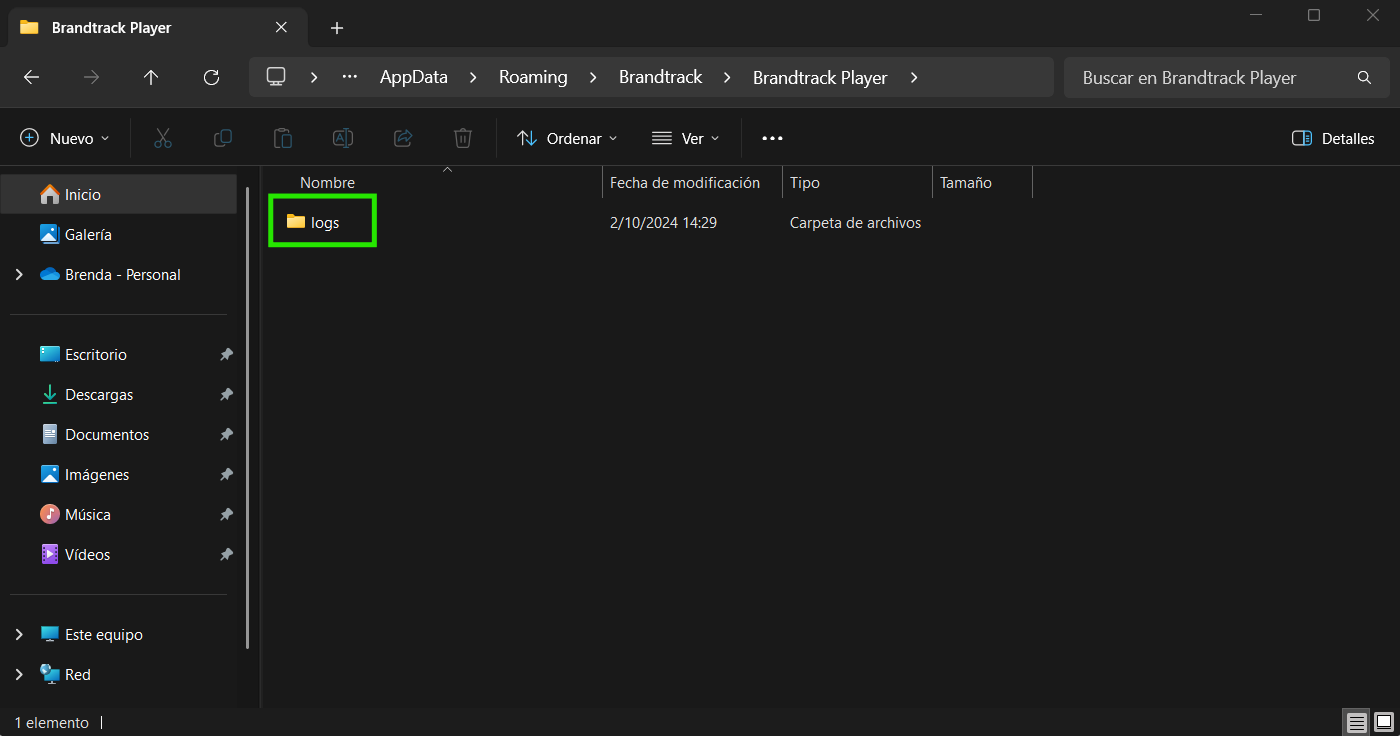Image resolution: width=1400 pixels, height=736 pixels.
Task: Close the Brandtrack Player tab
Action: click(281, 27)
